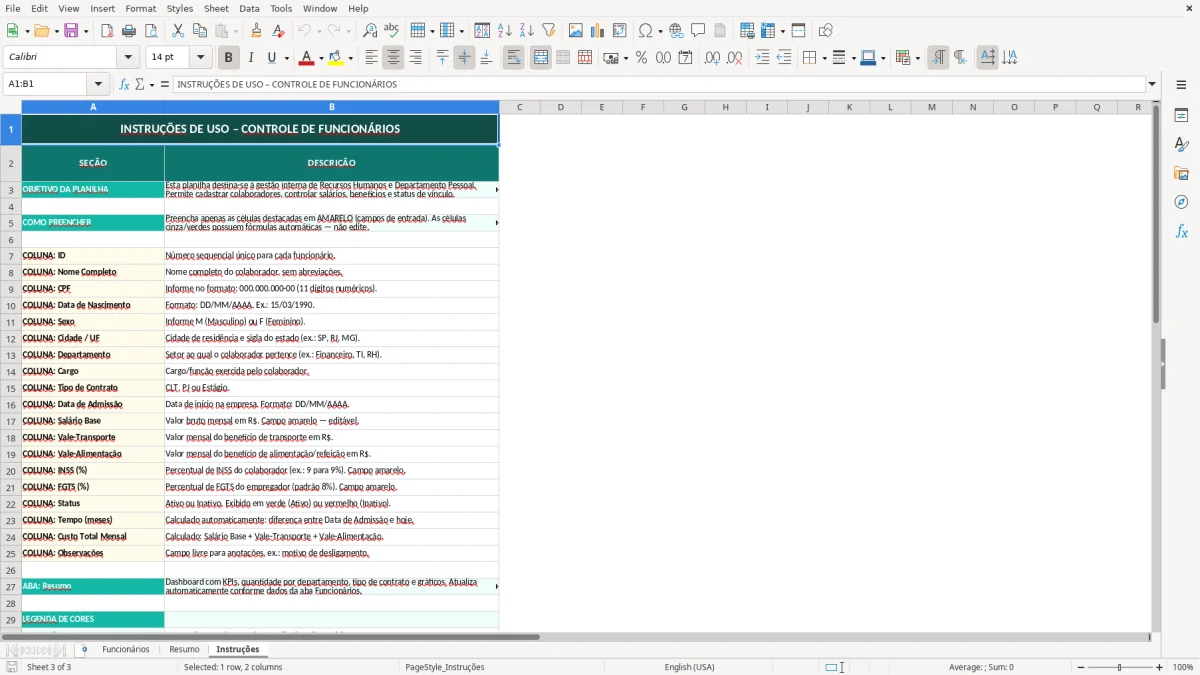Open the Data menu
The image size is (1200, 675).
coord(249,8)
